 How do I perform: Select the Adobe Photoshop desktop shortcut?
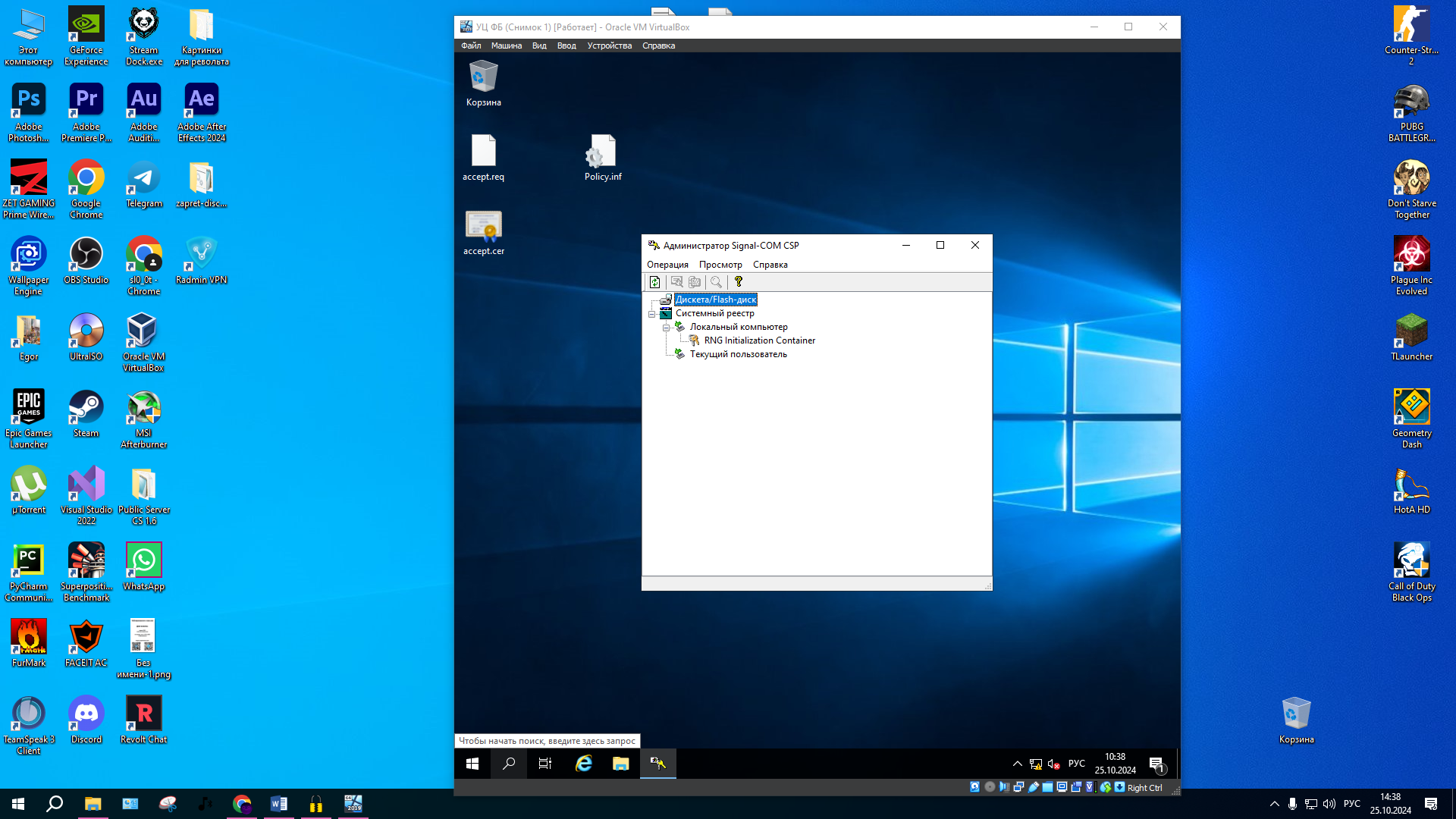point(29,113)
